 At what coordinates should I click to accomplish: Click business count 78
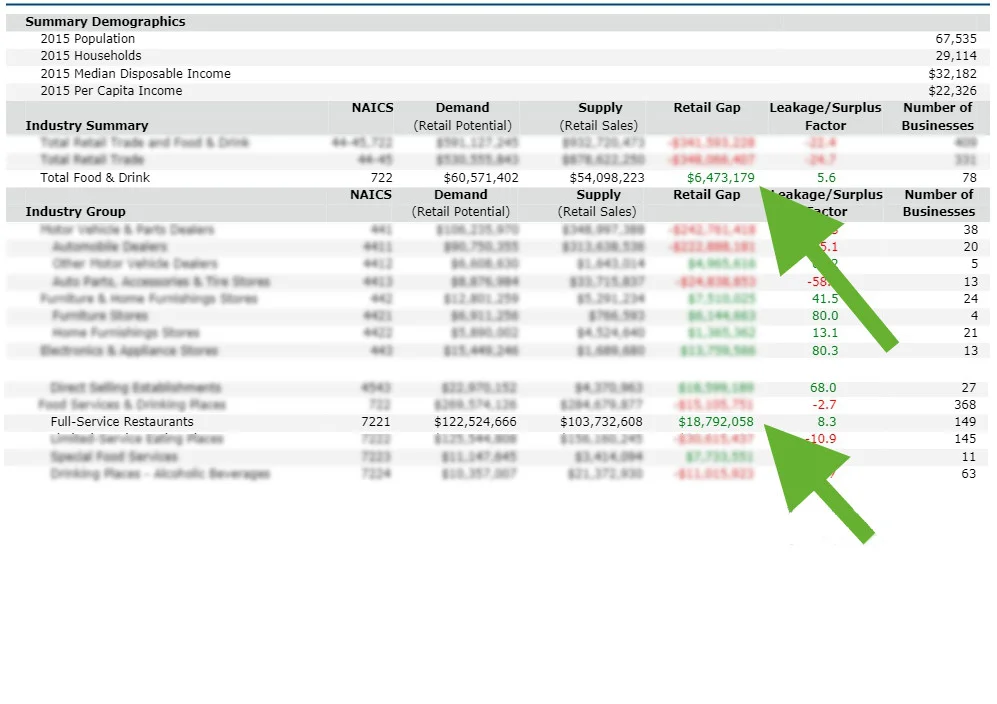click(969, 178)
